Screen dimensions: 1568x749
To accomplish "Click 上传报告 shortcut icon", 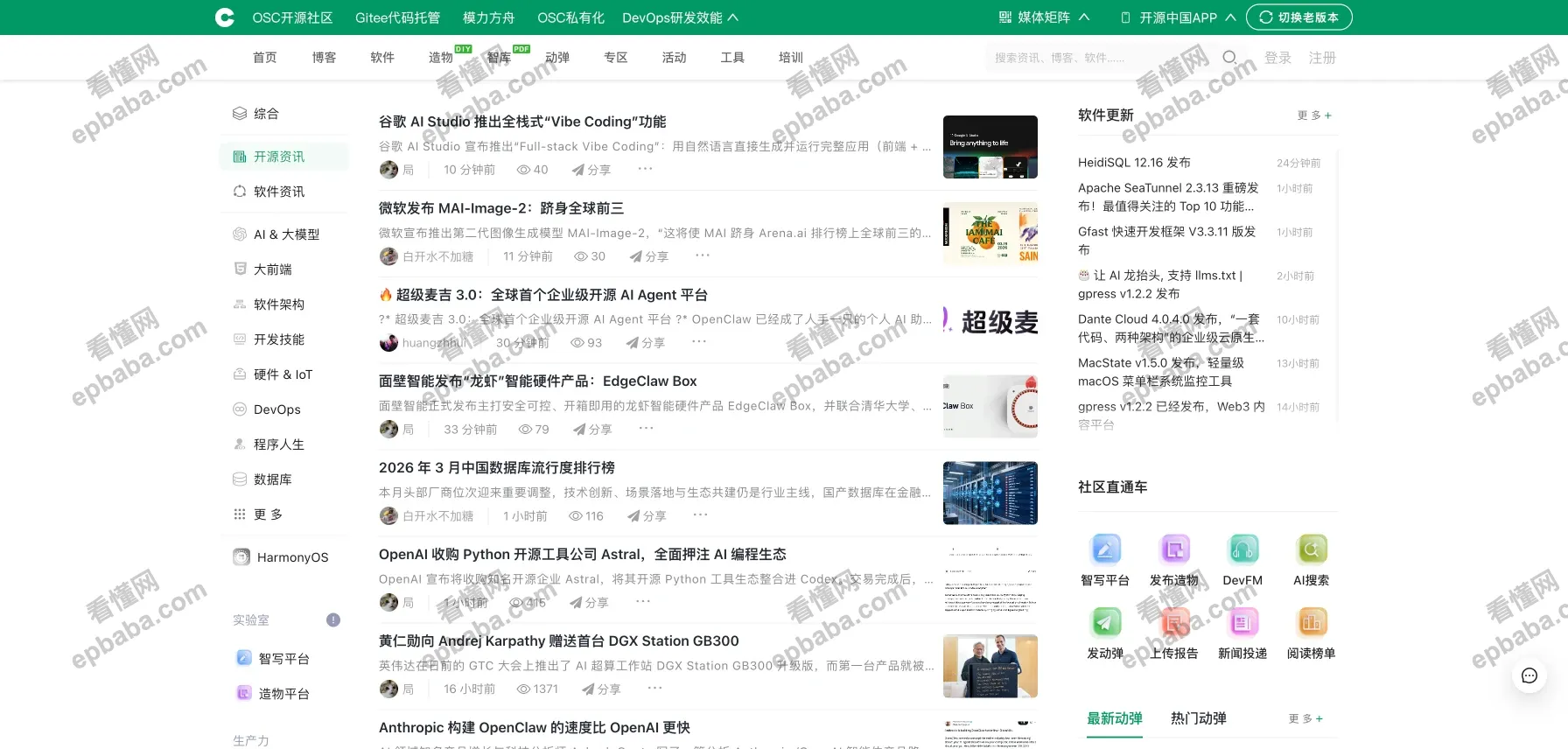I will tap(1174, 622).
